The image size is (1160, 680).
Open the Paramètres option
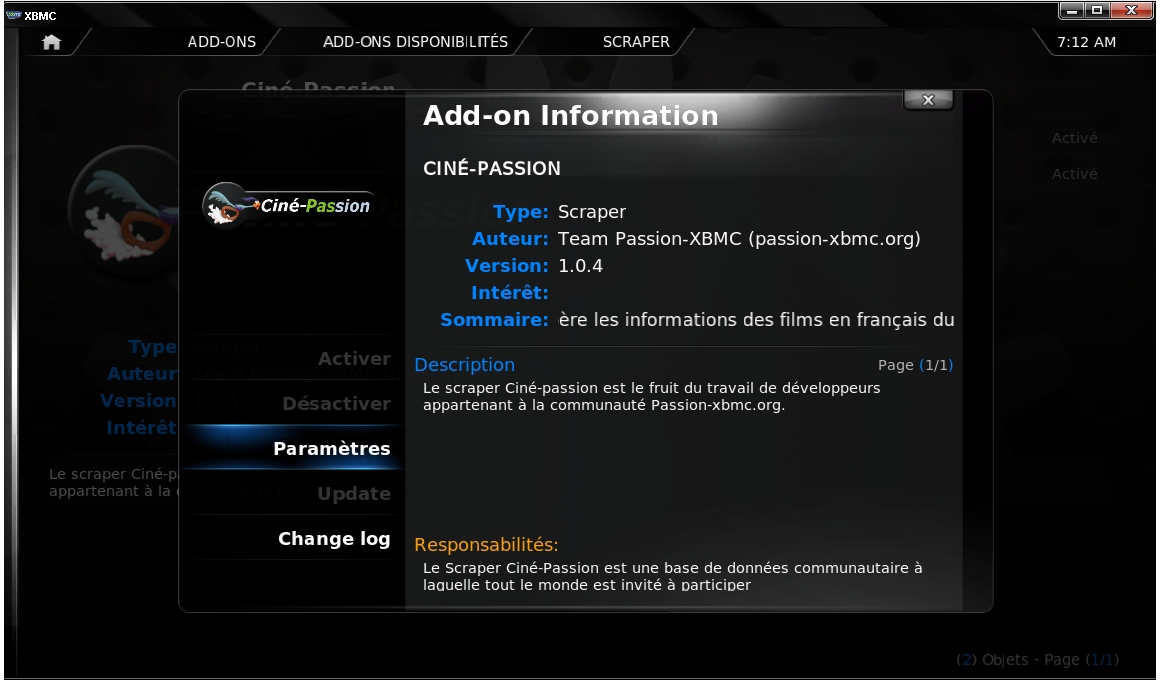pyautogui.click(x=294, y=448)
